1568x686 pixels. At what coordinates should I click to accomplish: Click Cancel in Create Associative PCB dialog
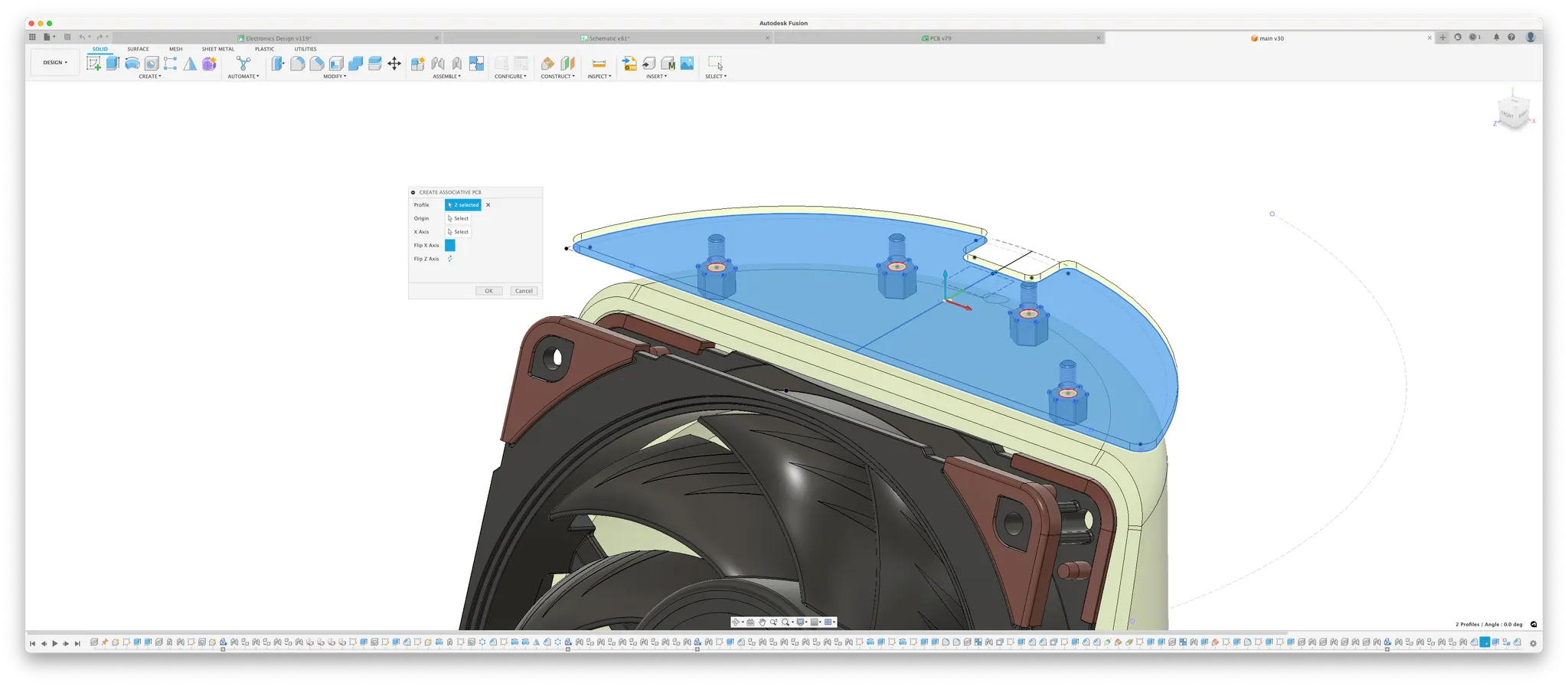point(524,291)
